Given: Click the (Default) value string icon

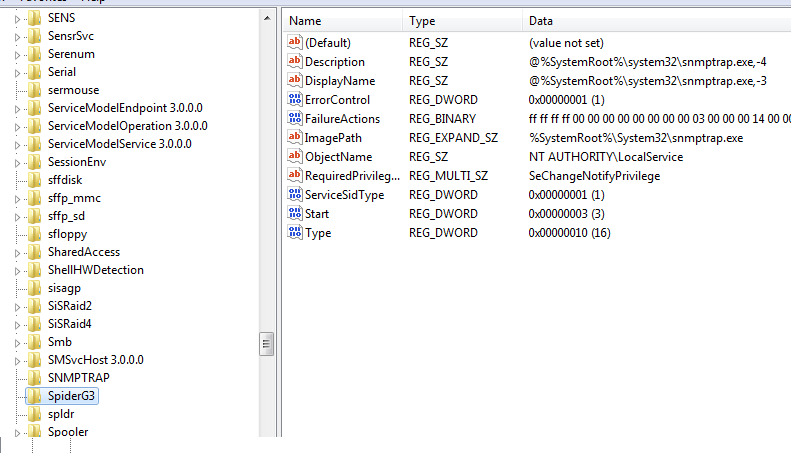Looking at the screenshot, I should click(x=294, y=42).
